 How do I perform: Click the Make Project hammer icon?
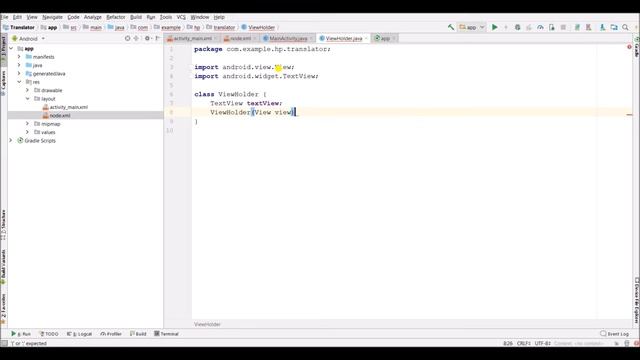click(451, 27)
